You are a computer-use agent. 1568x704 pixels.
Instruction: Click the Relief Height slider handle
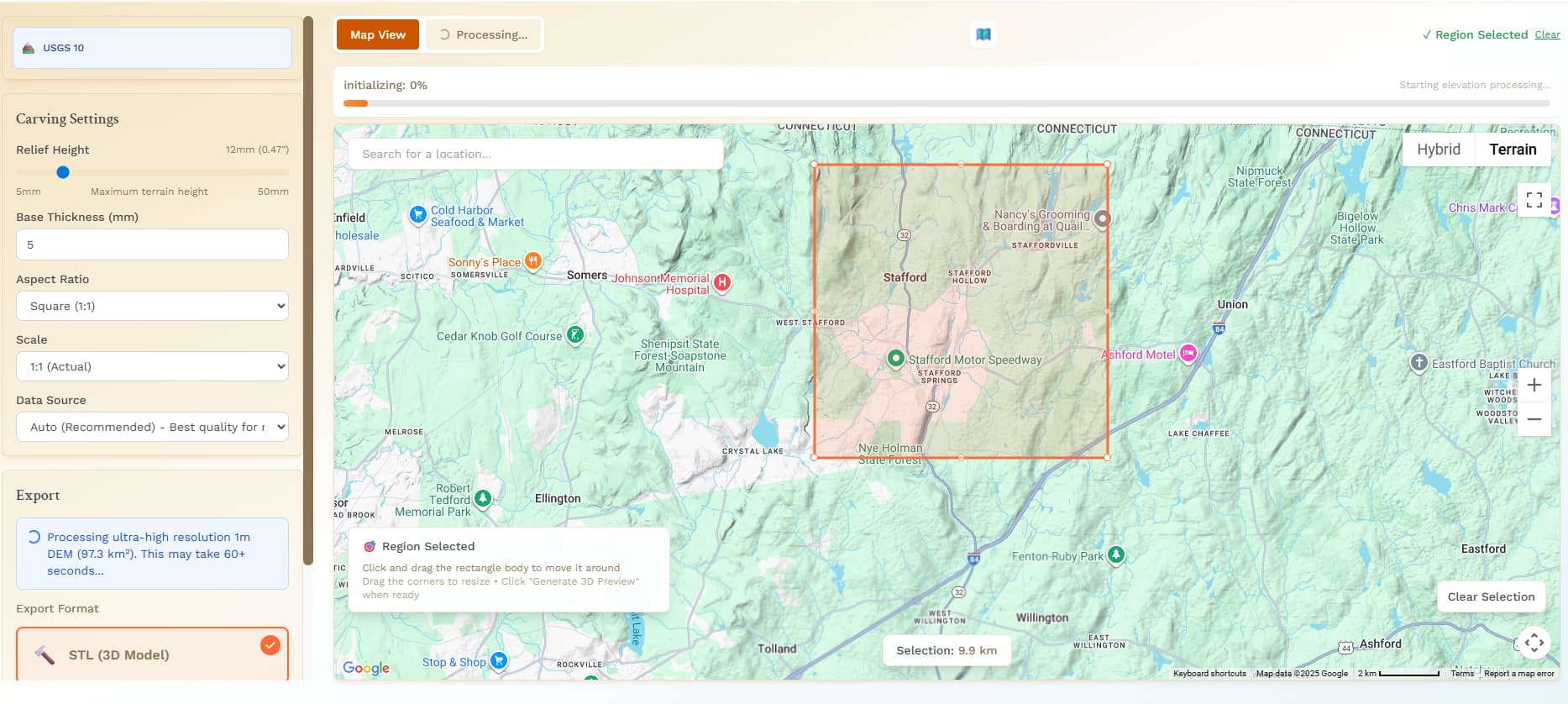pos(63,172)
